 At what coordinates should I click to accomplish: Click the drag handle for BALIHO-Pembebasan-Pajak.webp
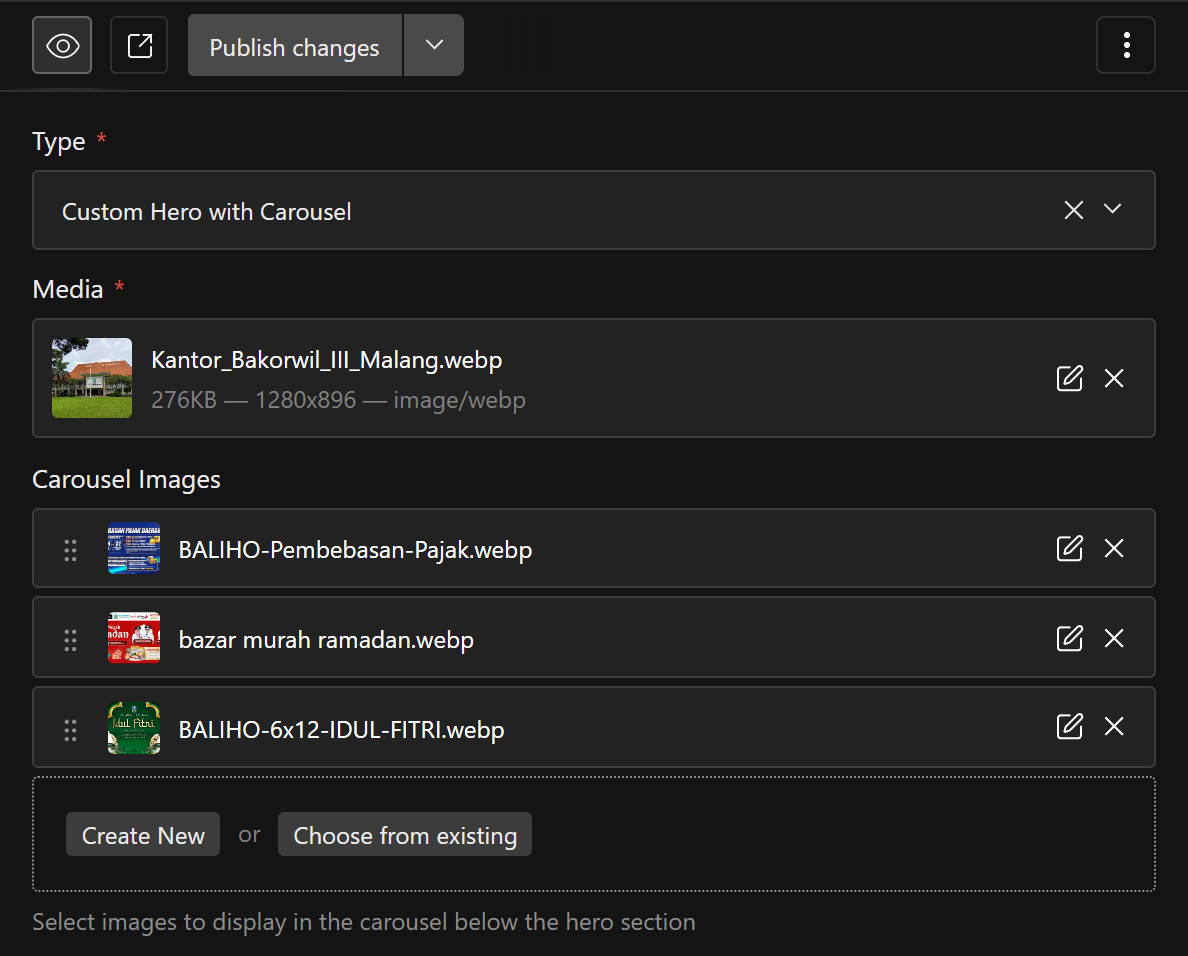point(70,550)
